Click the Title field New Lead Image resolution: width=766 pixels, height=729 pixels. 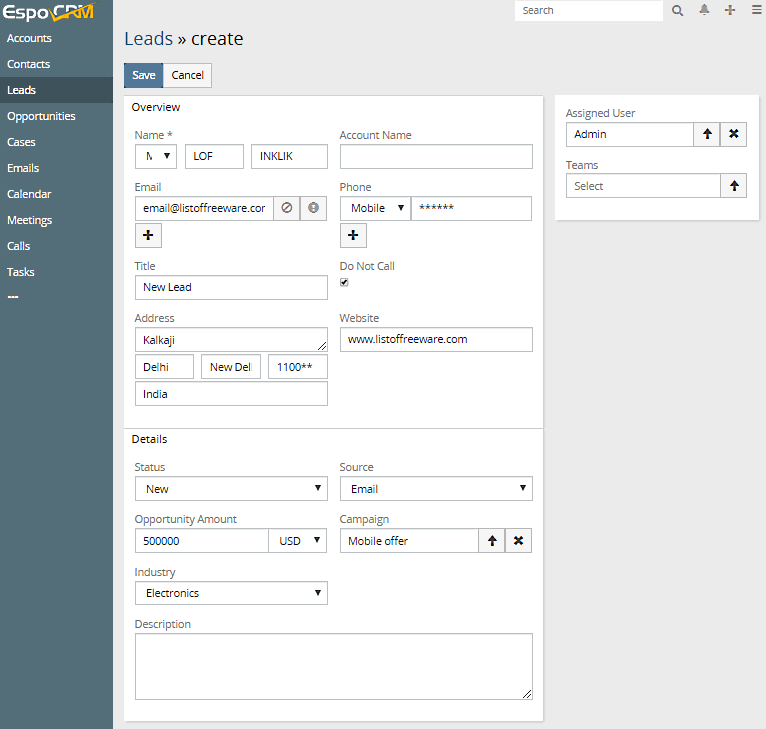point(231,287)
